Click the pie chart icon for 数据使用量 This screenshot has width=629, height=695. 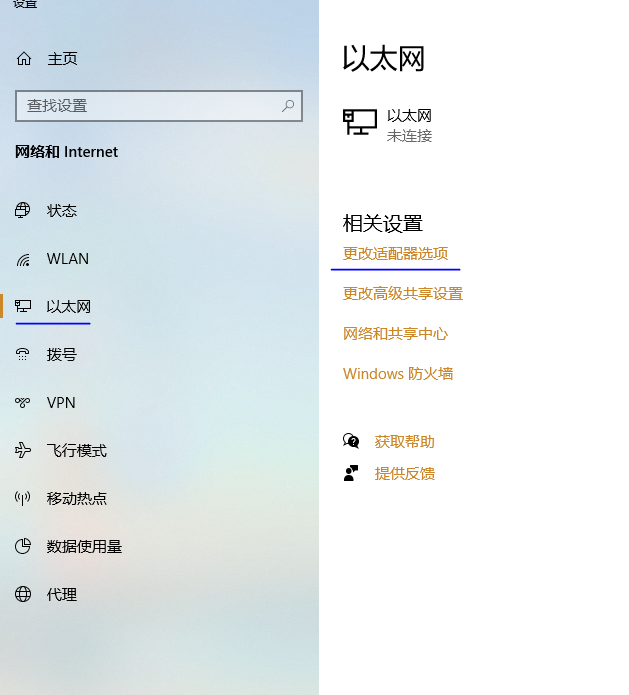click(23, 546)
